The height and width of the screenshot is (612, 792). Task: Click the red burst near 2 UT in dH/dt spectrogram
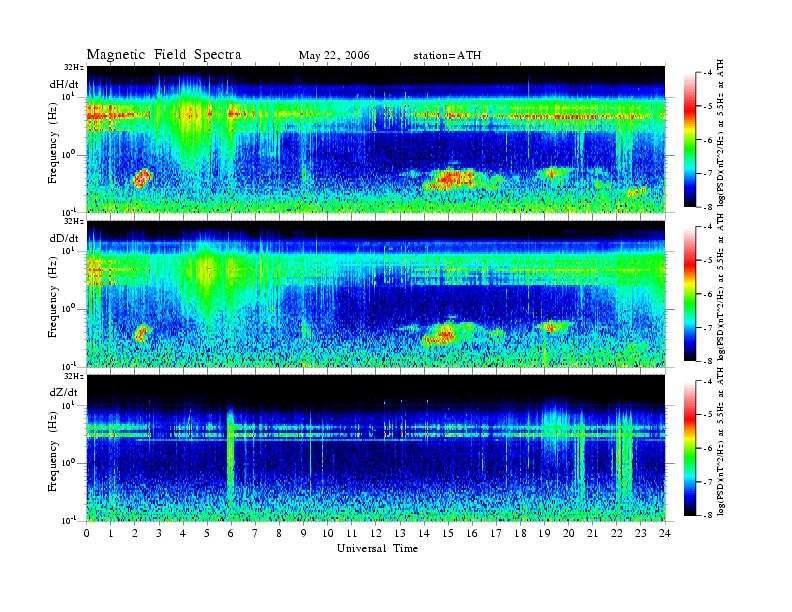(x=142, y=179)
